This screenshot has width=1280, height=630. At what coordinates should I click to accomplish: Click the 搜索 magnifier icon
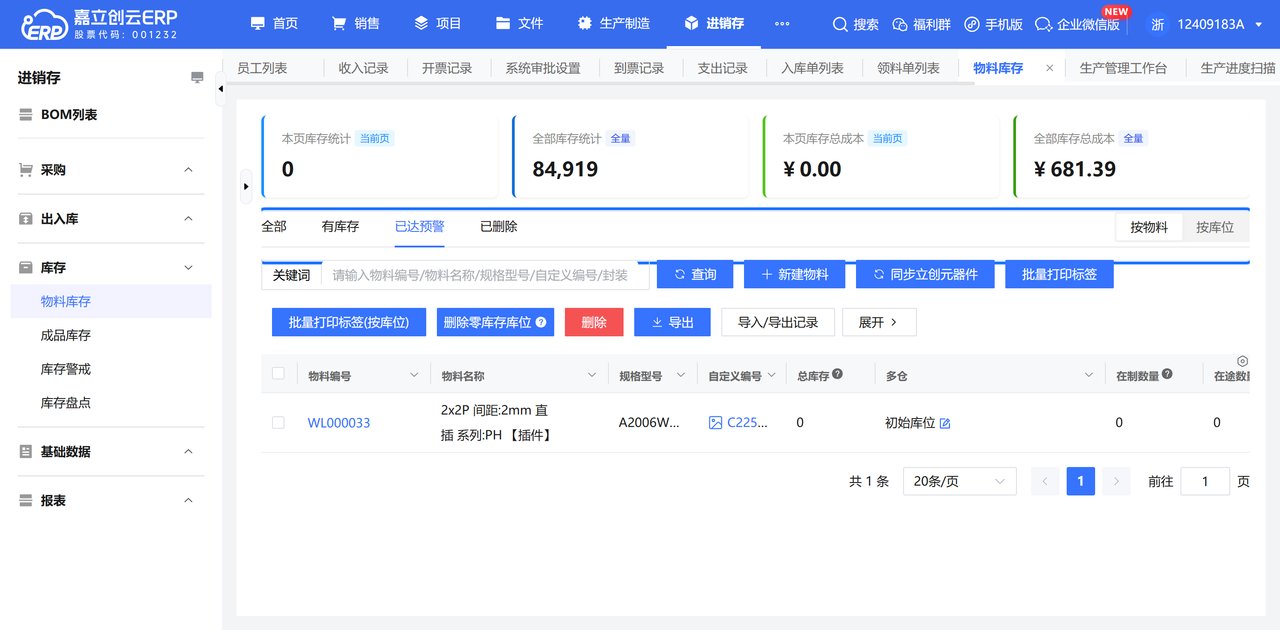[840, 24]
